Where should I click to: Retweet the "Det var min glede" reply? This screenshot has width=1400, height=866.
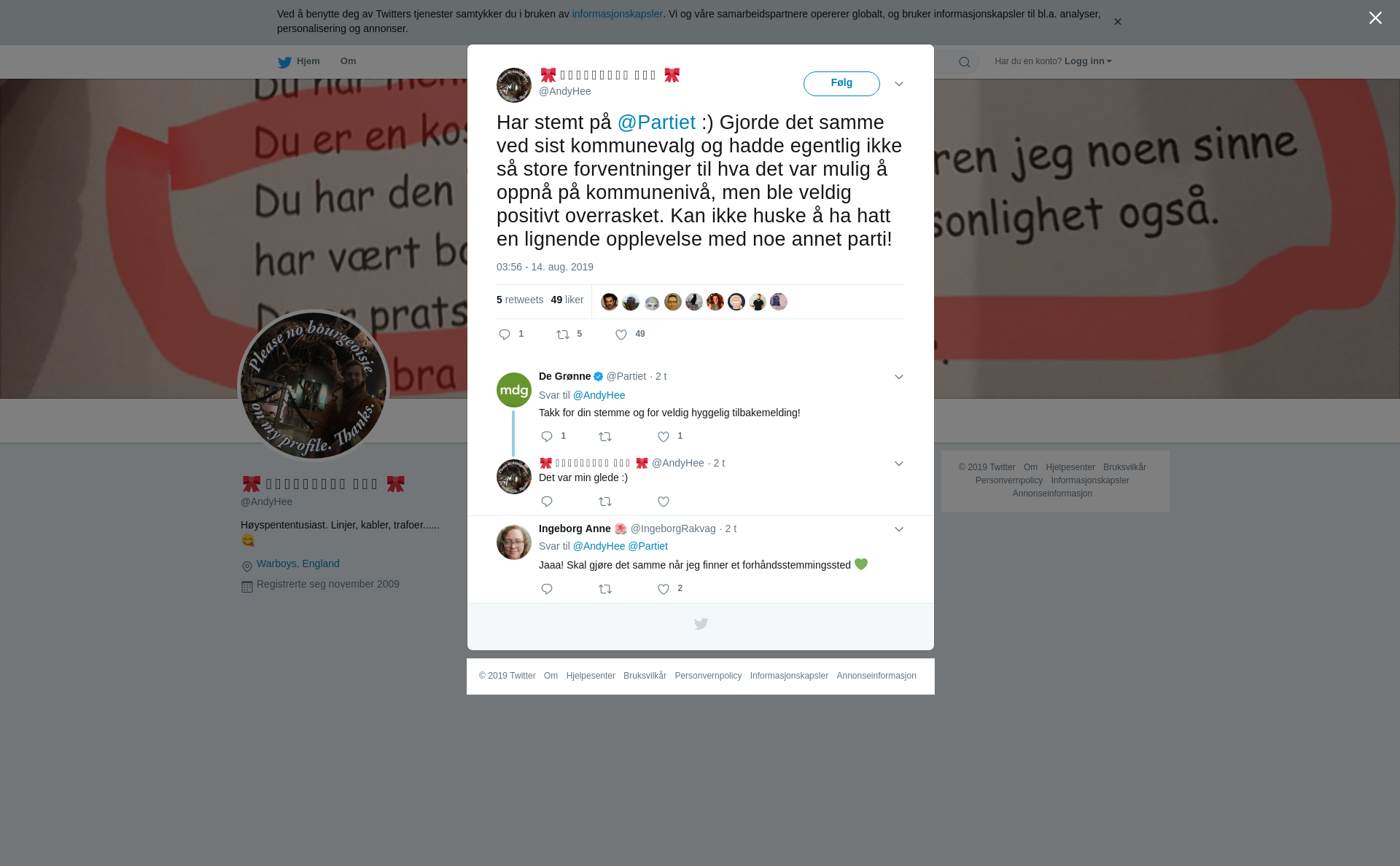pos(605,502)
